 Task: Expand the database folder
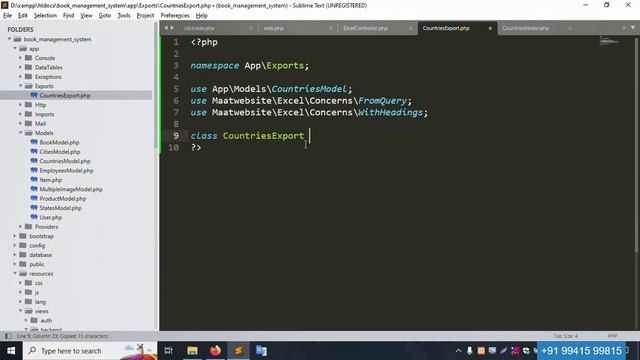(x=15, y=255)
